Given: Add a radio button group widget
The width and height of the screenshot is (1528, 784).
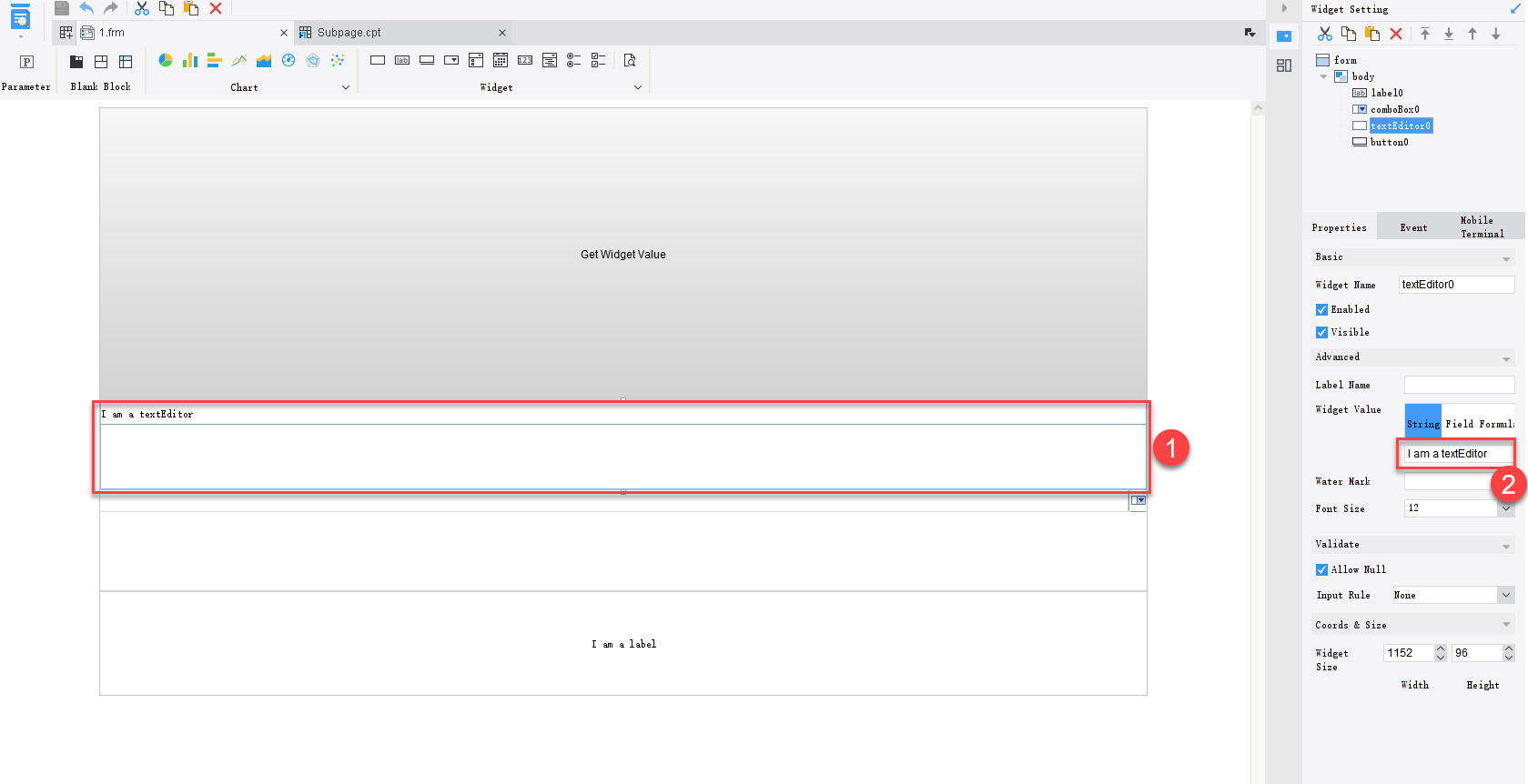Looking at the screenshot, I should tap(574, 60).
